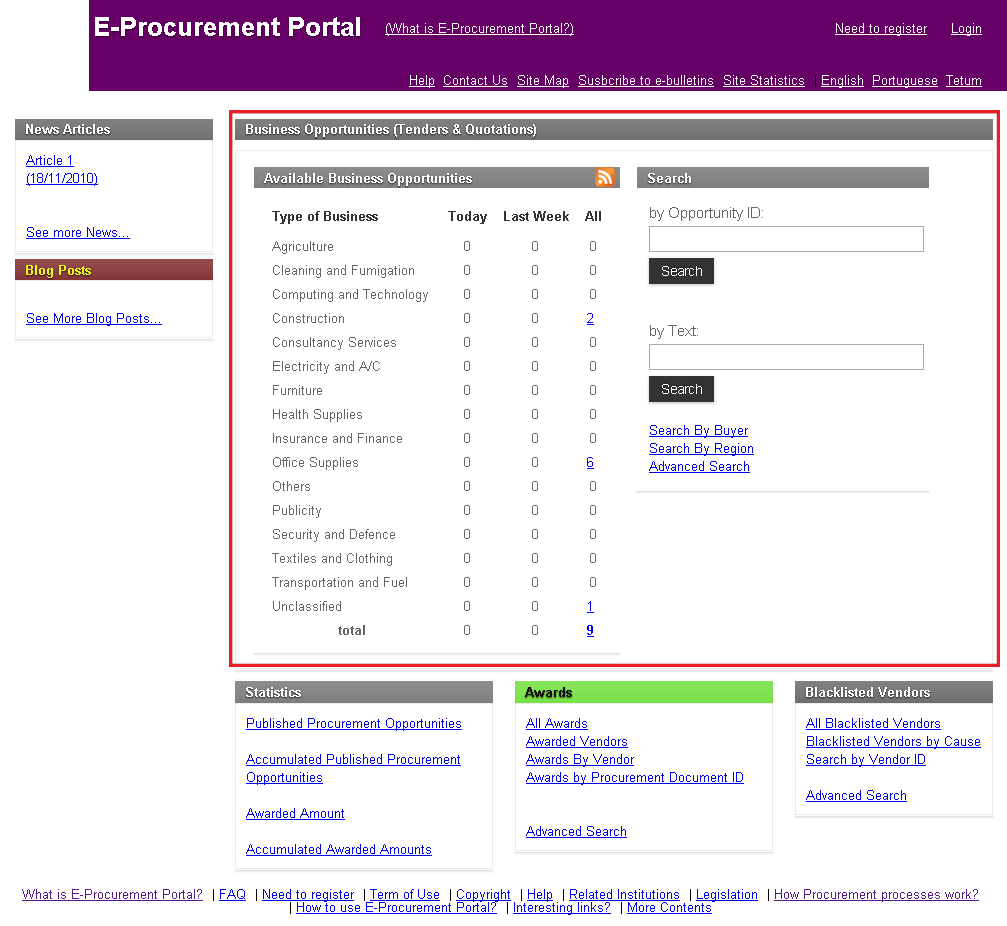The image size is (1007, 926).
Task: Click the RSS feed icon
Action: 604,178
